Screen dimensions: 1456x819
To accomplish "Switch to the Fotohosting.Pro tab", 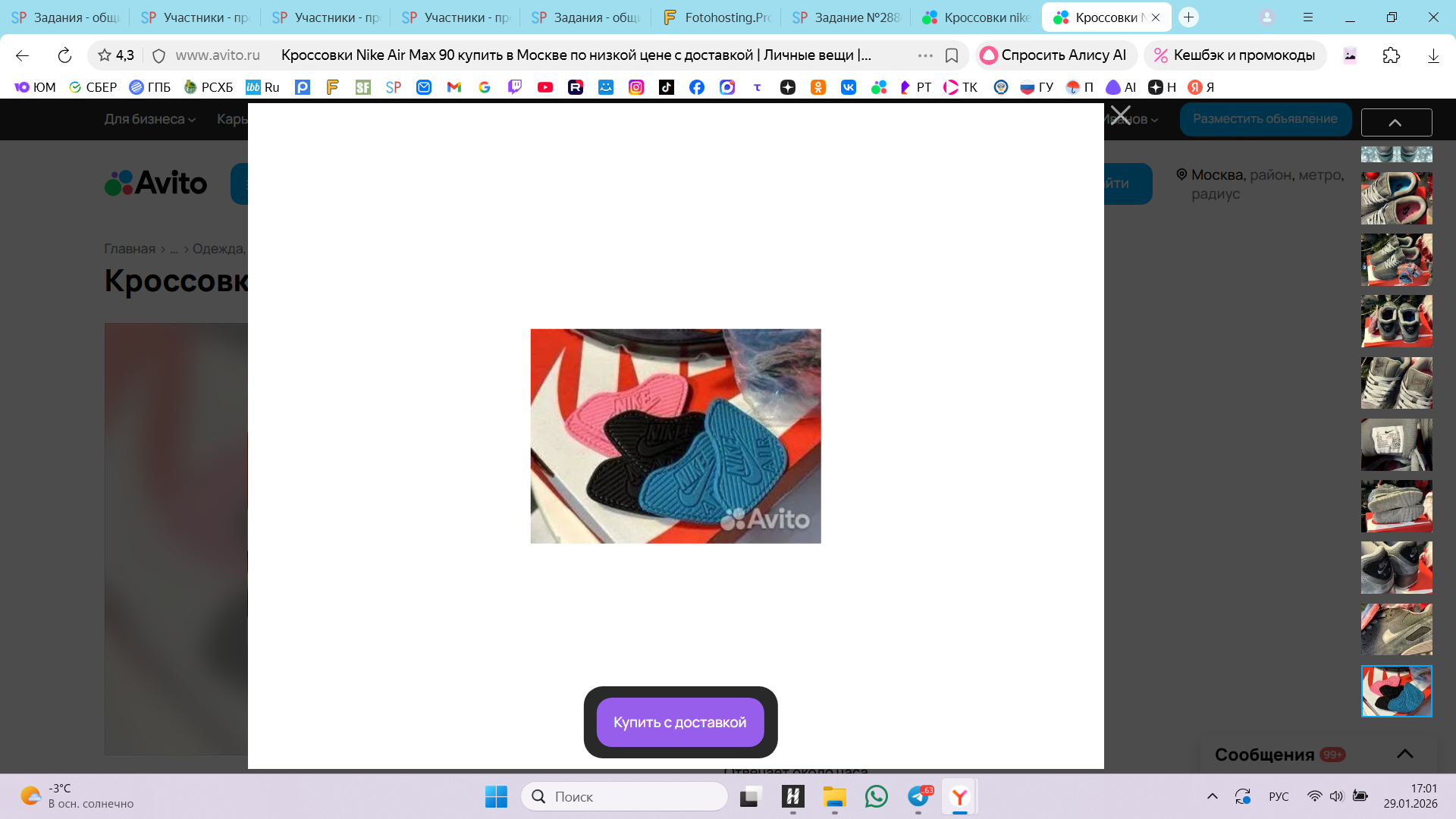I will 716,17.
